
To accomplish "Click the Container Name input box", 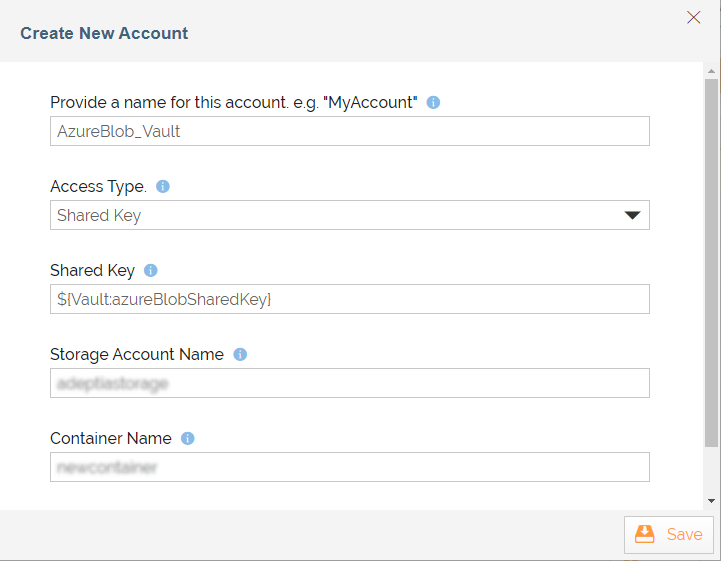I will (x=349, y=467).
